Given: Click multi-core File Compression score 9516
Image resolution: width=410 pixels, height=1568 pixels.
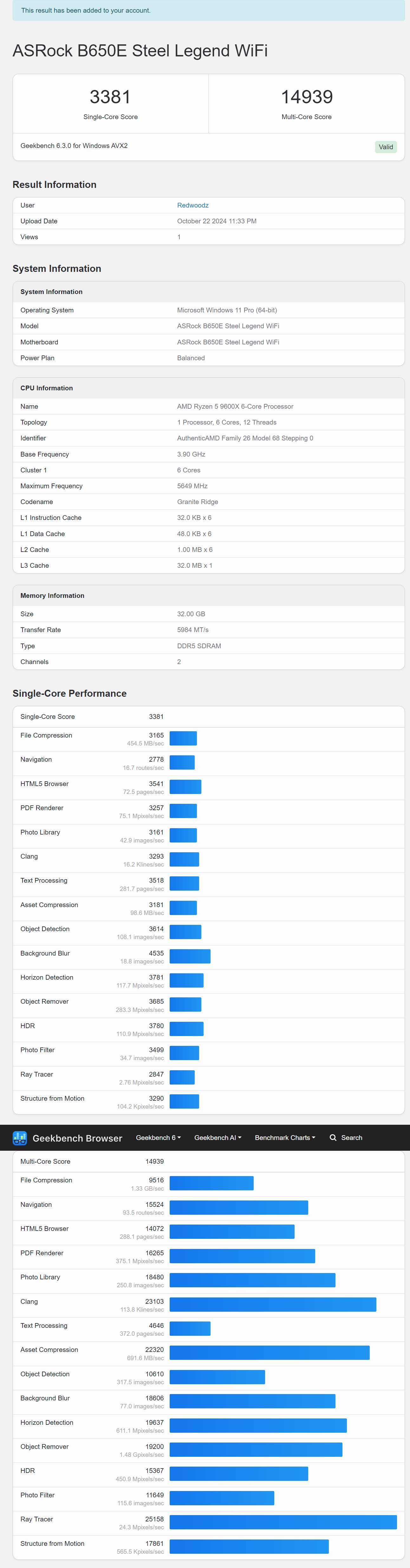Looking at the screenshot, I should pyautogui.click(x=157, y=1180).
